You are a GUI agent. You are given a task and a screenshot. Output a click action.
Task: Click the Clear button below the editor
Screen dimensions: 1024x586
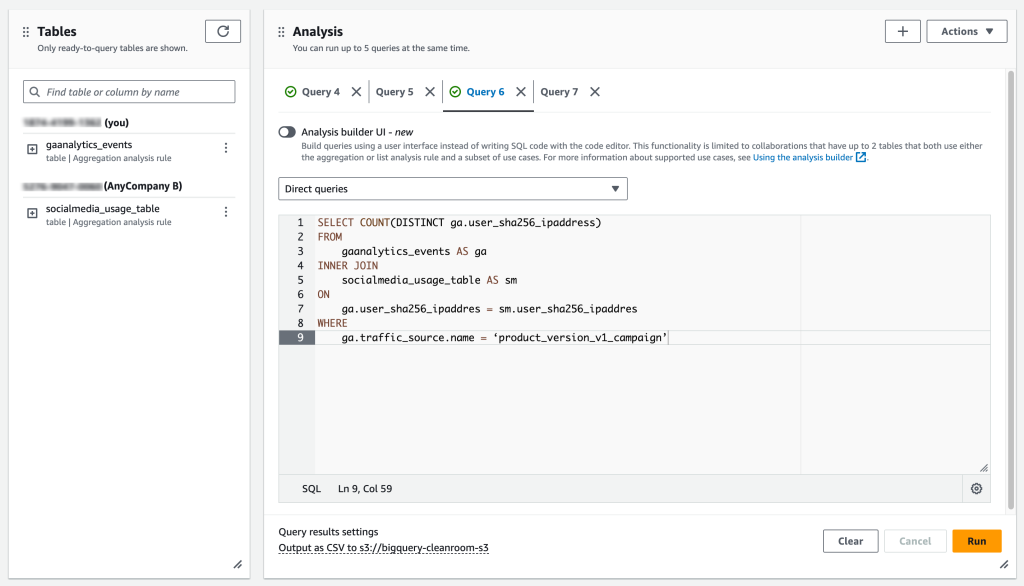point(850,540)
